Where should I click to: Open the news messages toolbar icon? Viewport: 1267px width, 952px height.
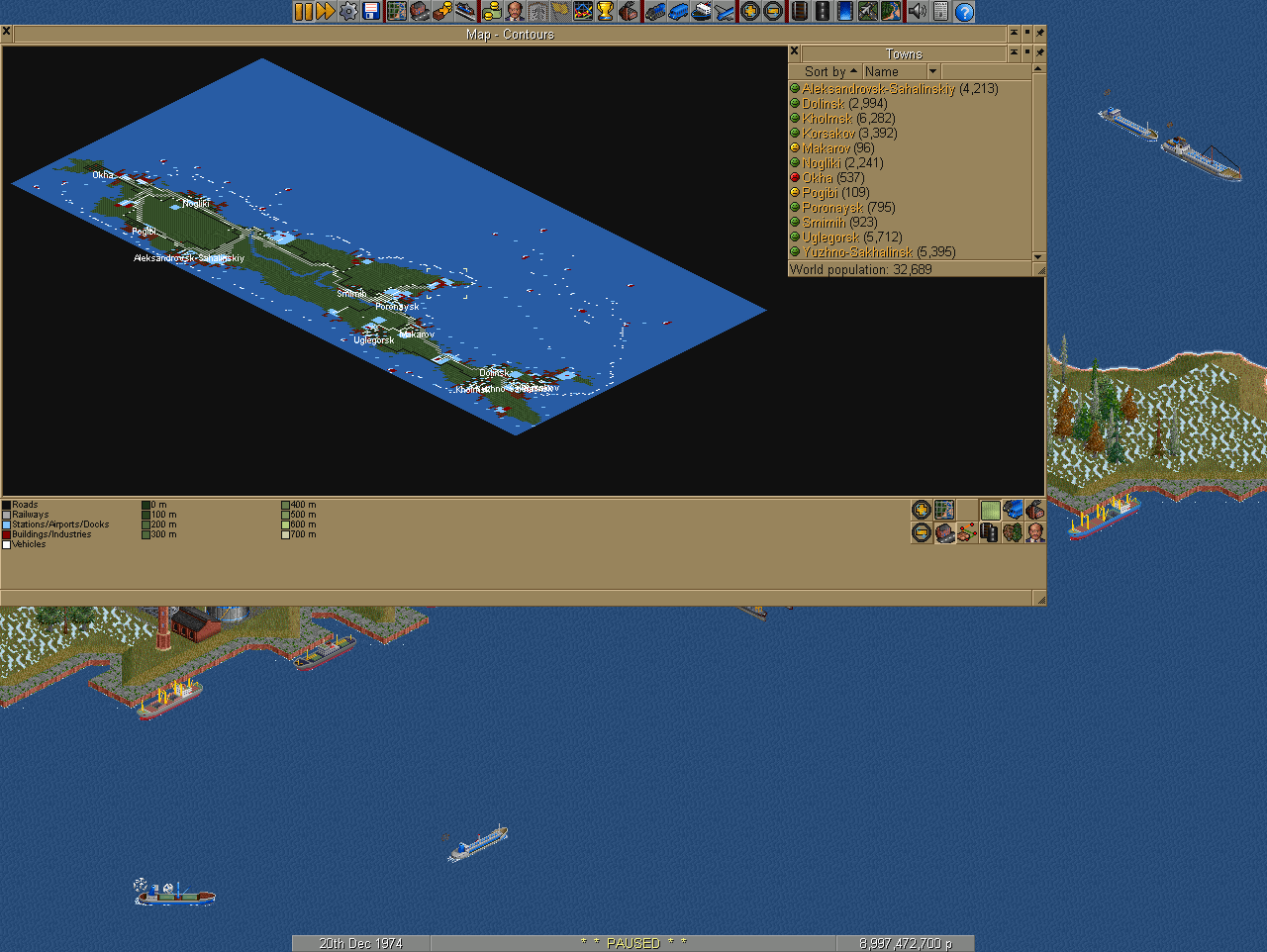click(940, 11)
